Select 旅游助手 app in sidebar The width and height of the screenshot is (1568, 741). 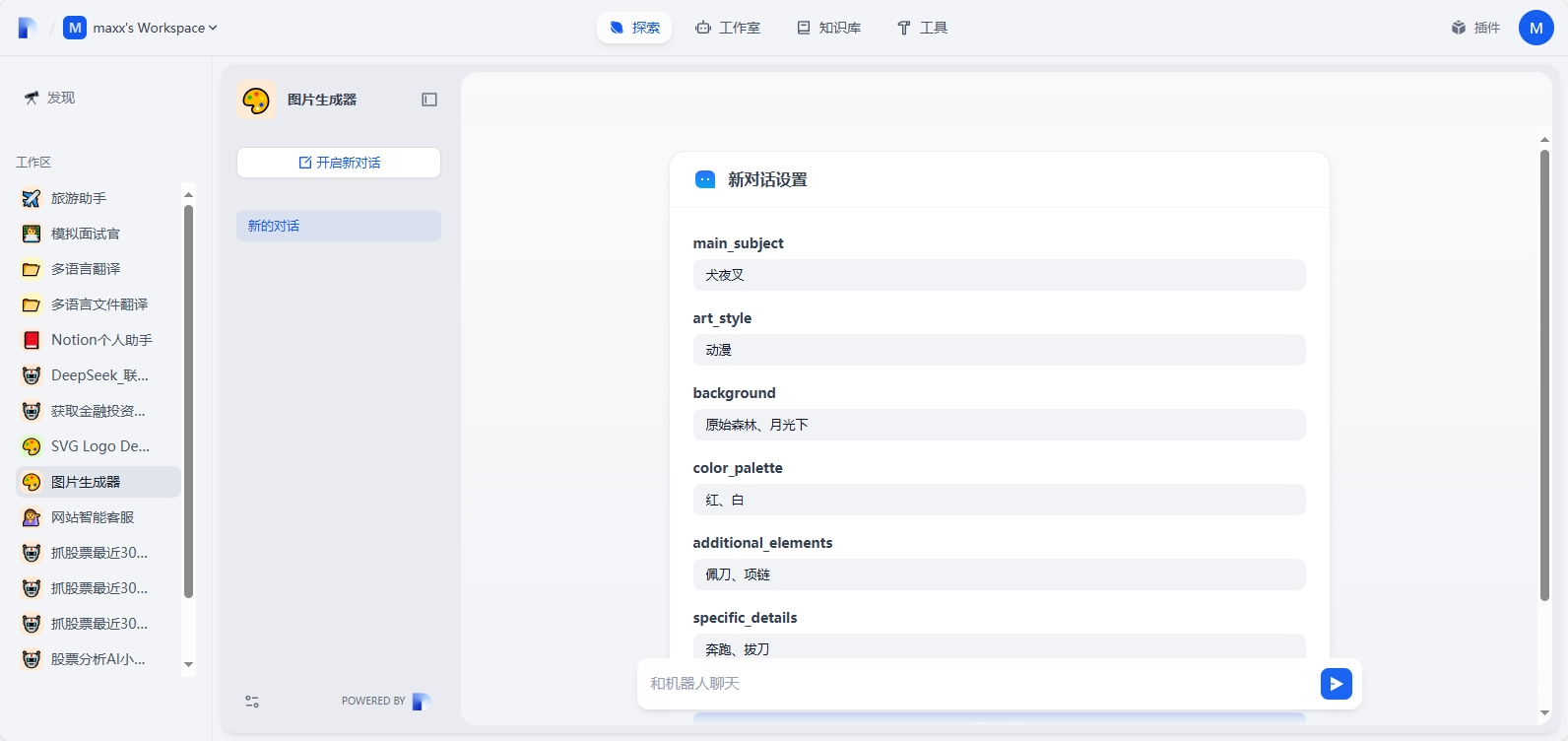(98, 198)
